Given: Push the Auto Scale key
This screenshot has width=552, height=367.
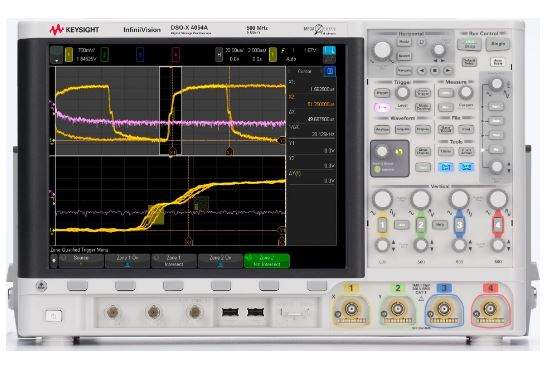Looking at the screenshot, I should tap(498, 62).
